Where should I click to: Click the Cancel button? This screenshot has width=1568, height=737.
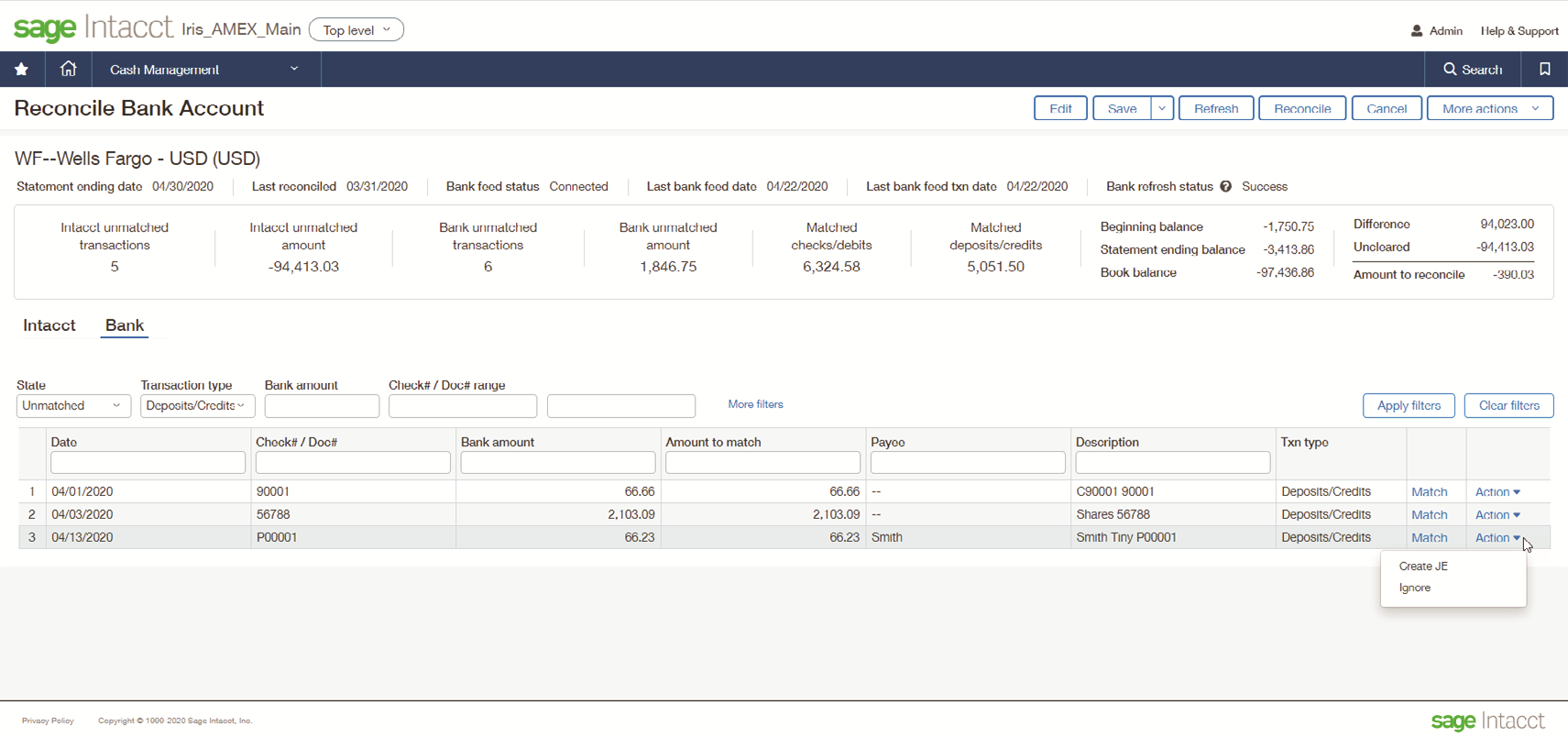(1387, 108)
